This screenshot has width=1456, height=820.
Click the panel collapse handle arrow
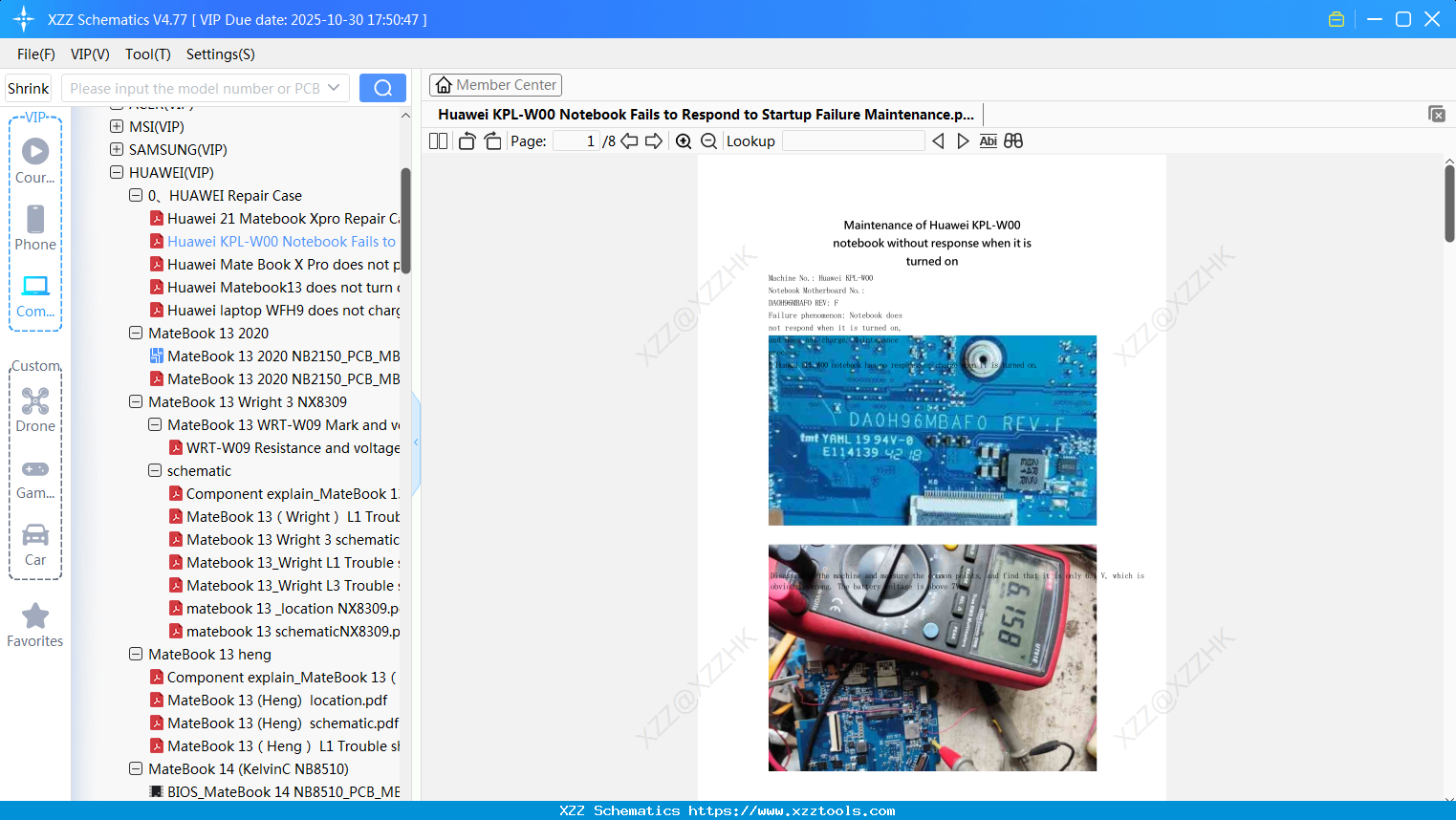(416, 442)
